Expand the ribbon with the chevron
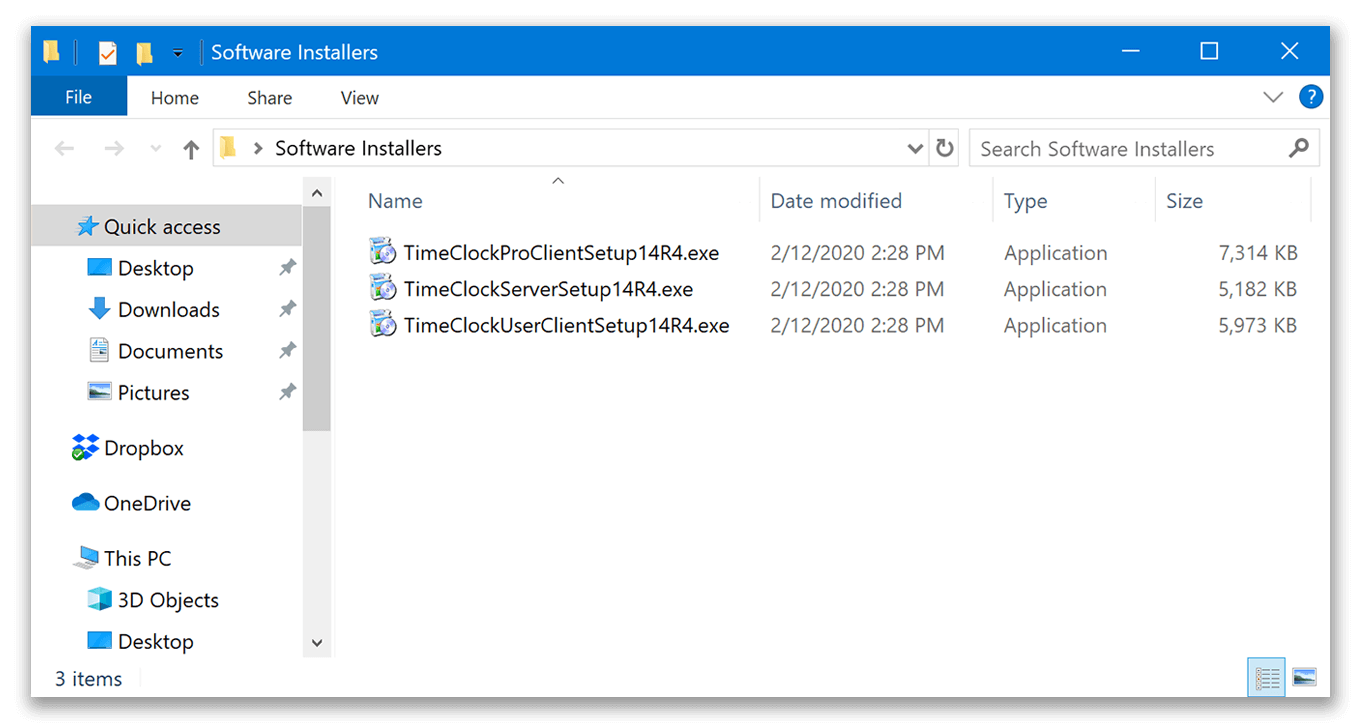 coord(1273,97)
